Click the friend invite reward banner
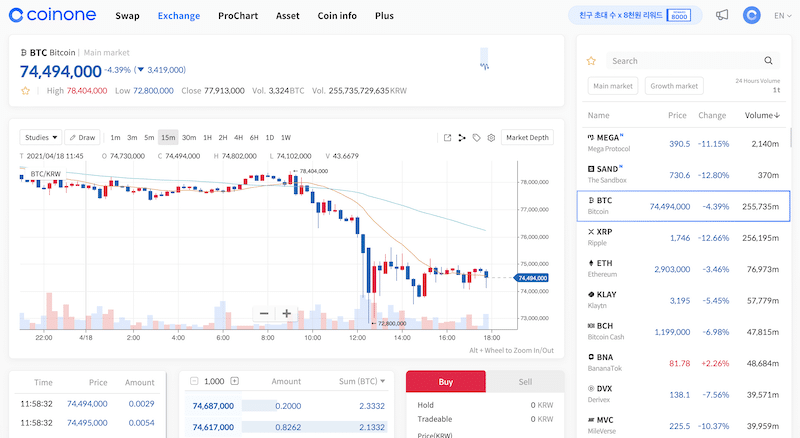 635,15
